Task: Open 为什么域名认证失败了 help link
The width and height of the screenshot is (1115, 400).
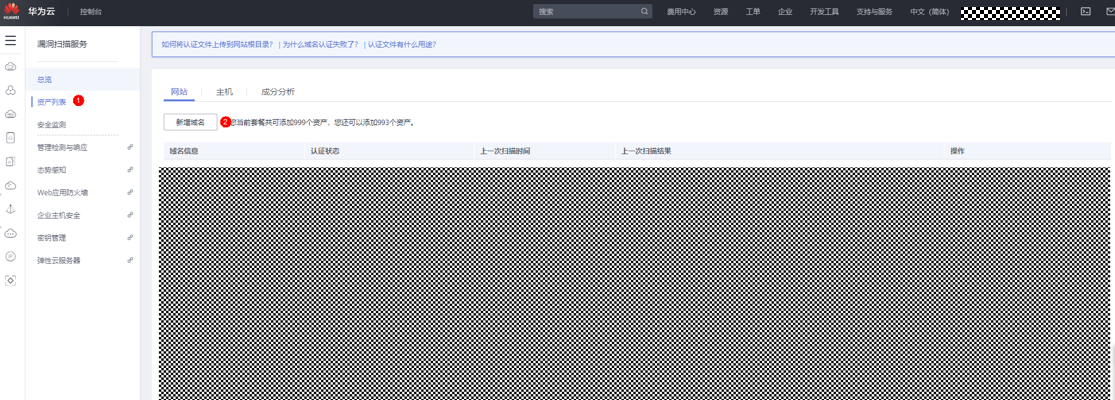Action: click(x=321, y=44)
